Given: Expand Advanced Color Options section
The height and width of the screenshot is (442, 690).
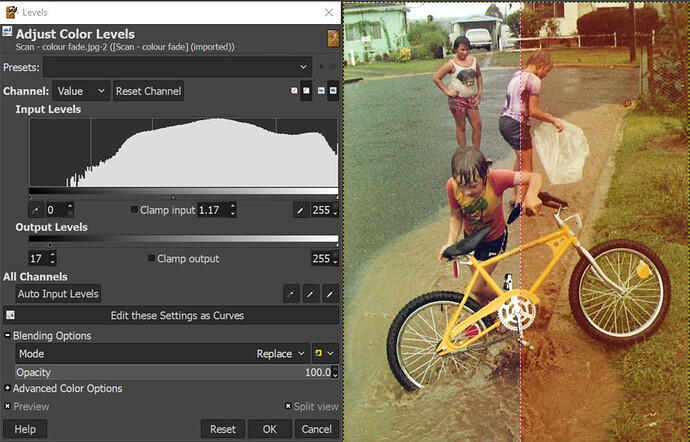Looking at the screenshot, I should [8, 388].
